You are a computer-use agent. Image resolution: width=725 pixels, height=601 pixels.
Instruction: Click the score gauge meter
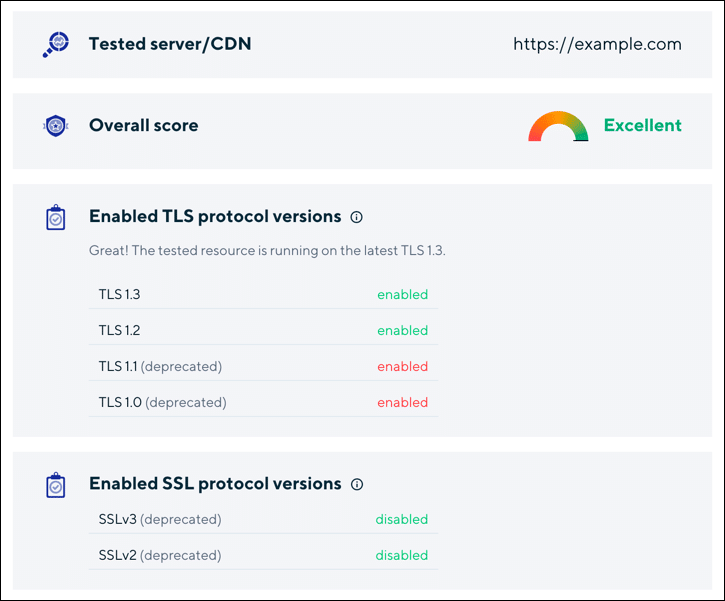pyautogui.click(x=558, y=127)
